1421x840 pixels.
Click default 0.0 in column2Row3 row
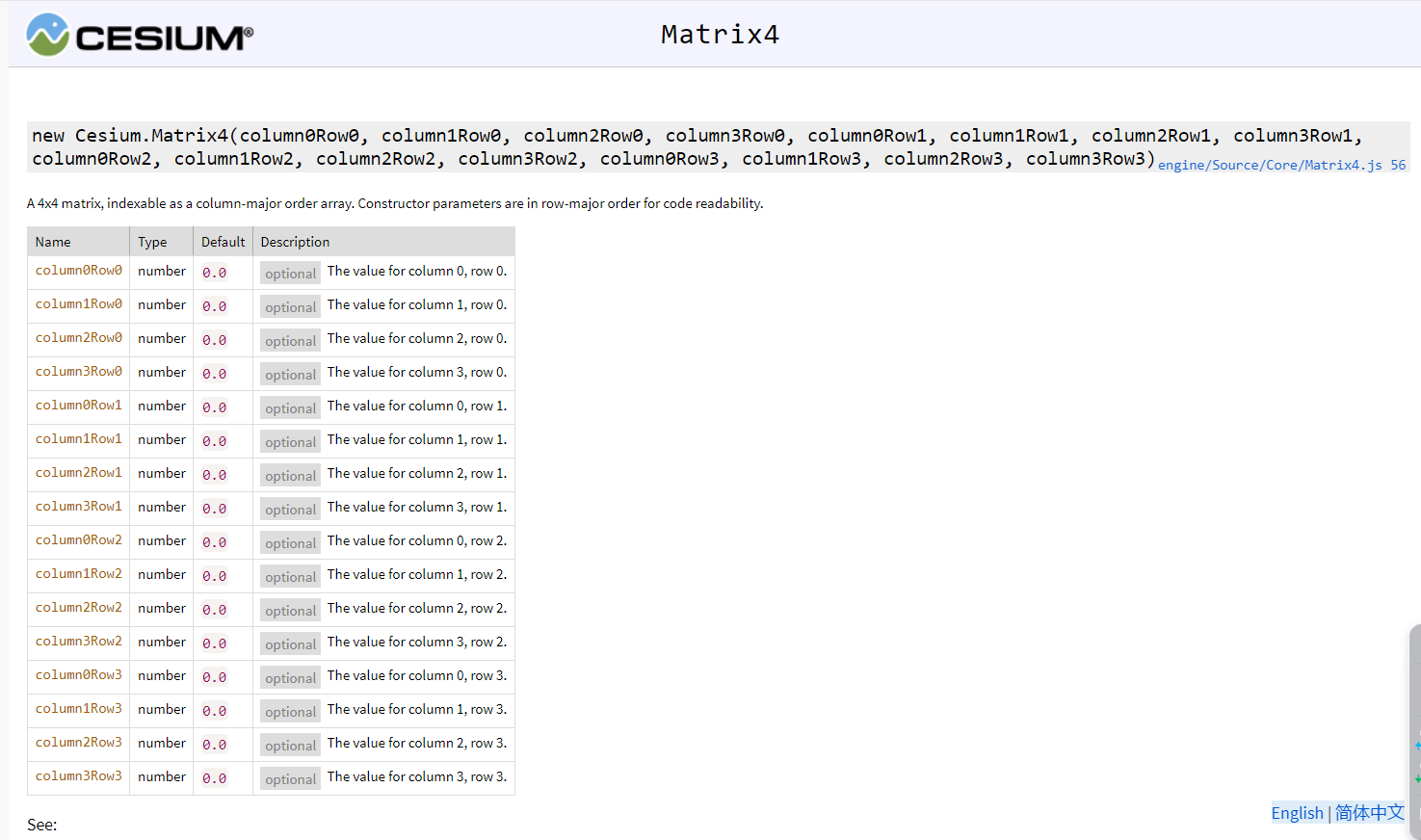215,745
